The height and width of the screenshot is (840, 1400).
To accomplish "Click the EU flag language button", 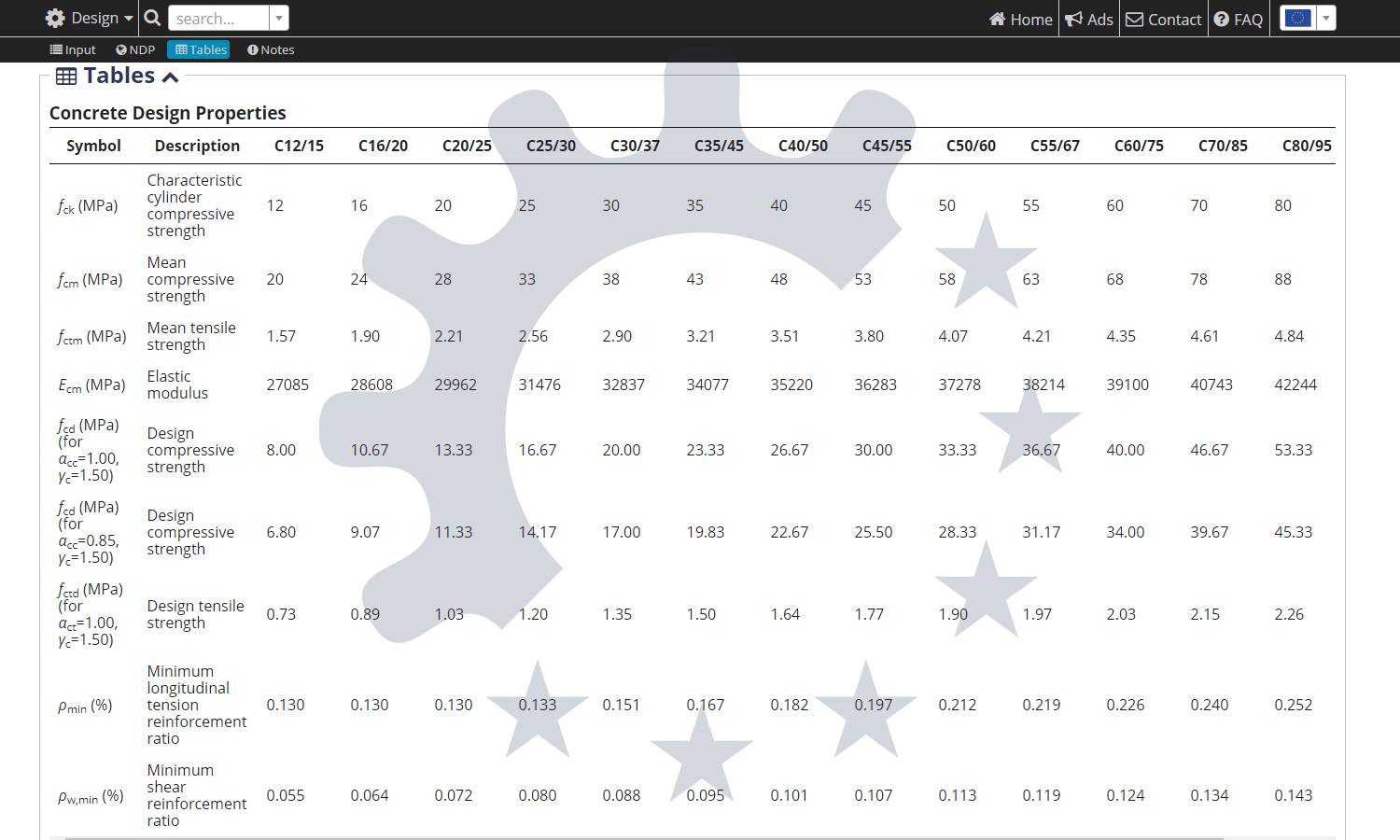I will coord(1297,18).
